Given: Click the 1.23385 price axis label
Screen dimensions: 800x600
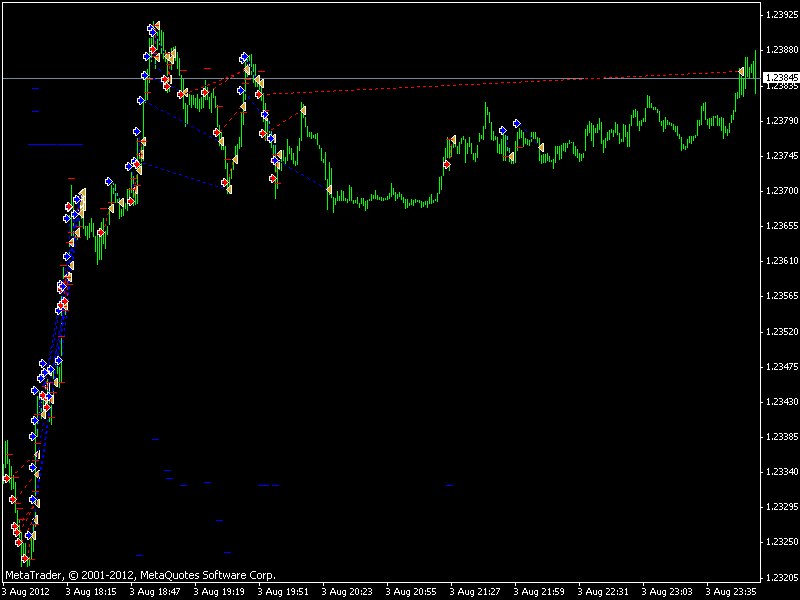Looking at the screenshot, I should [x=782, y=437].
